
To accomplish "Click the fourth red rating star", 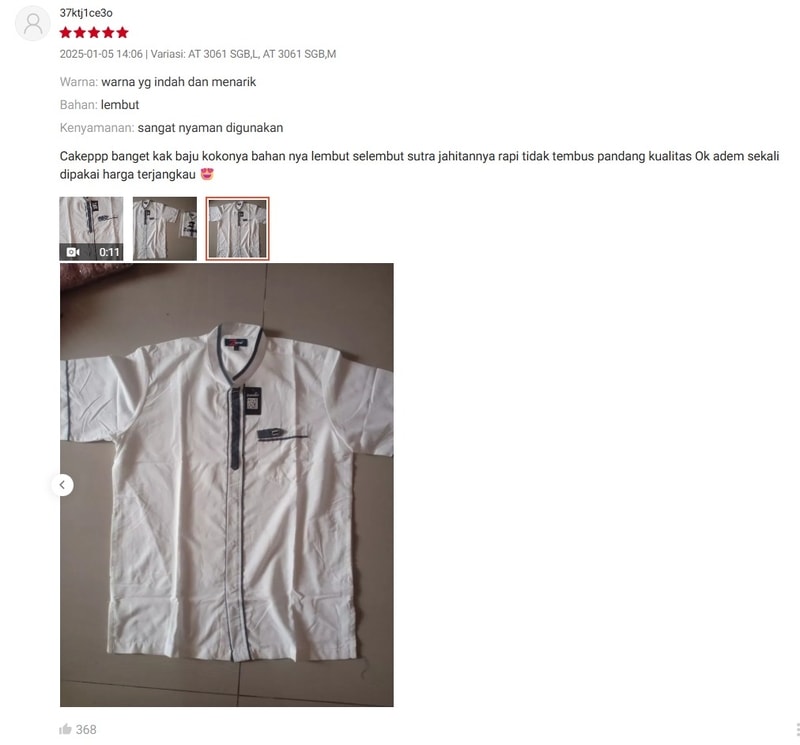I will pos(108,33).
